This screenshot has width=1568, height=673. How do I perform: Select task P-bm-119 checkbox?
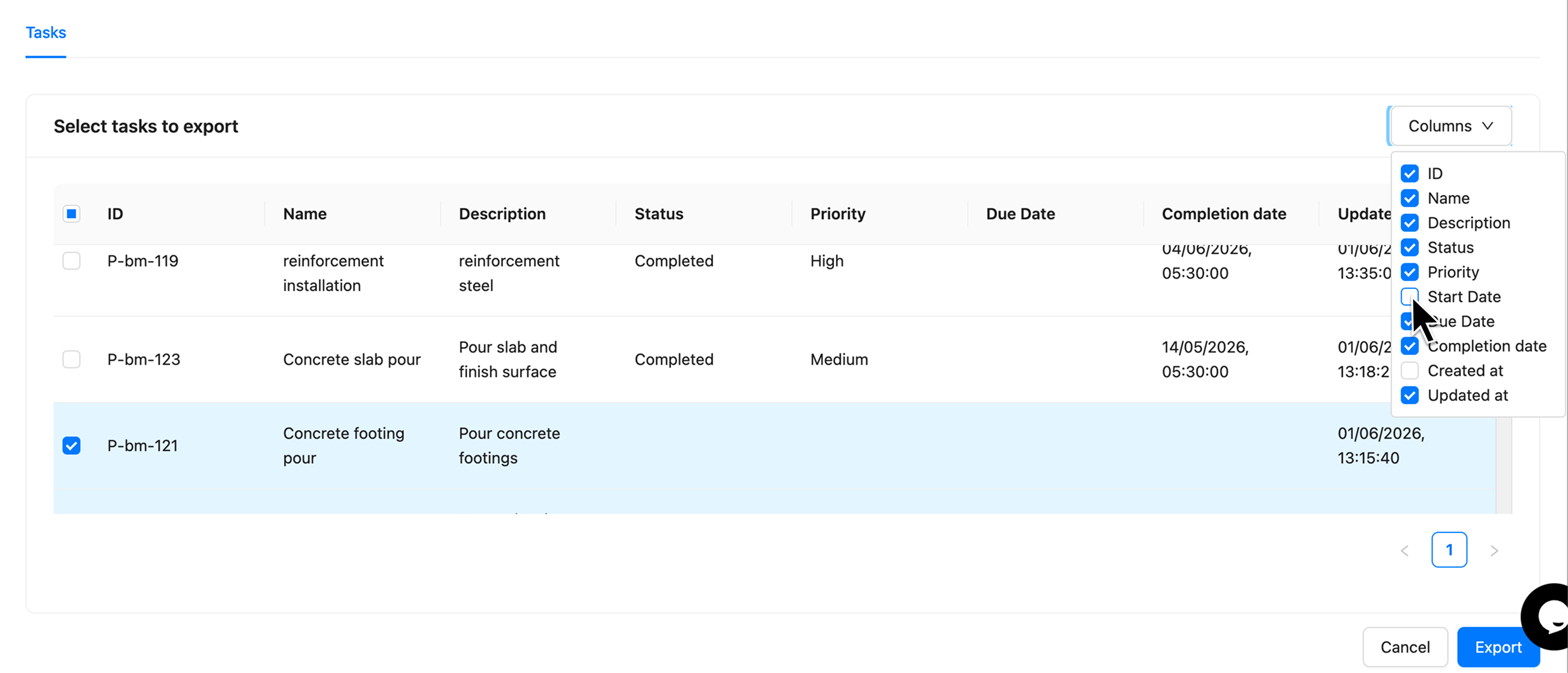(71, 261)
